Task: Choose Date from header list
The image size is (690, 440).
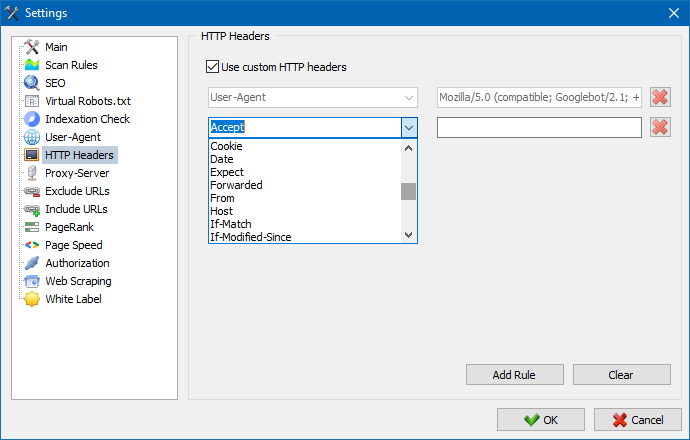Action: [305, 159]
